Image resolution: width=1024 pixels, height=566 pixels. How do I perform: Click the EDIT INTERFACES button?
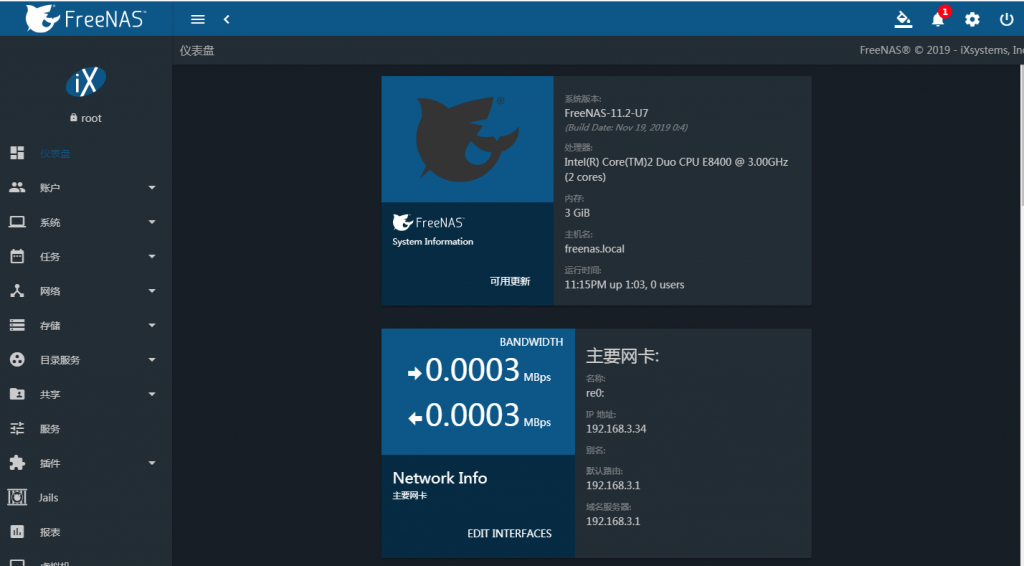[509, 533]
